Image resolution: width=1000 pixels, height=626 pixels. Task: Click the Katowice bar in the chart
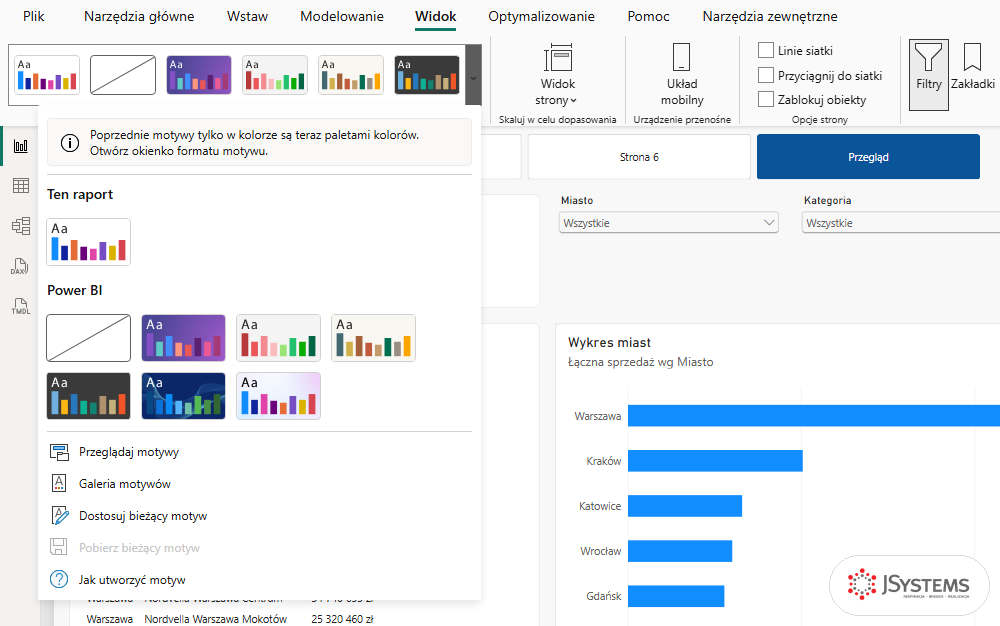click(685, 506)
